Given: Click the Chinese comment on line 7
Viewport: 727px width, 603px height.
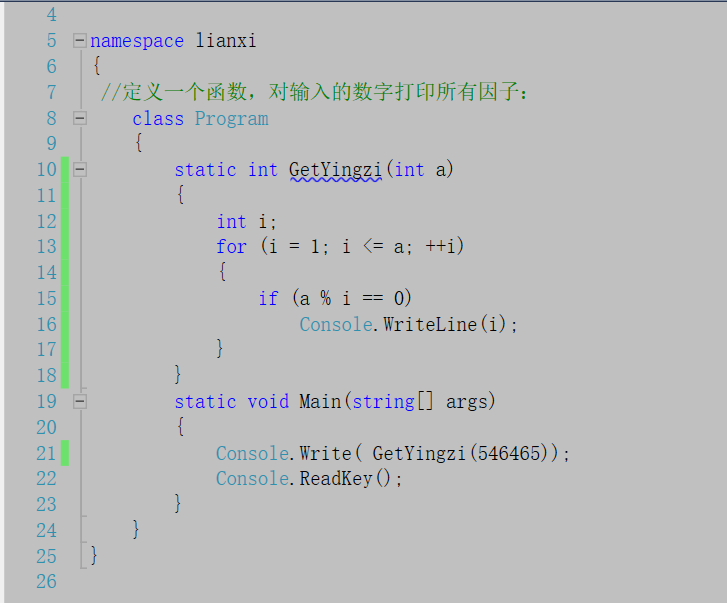Looking at the screenshot, I should [x=314, y=91].
